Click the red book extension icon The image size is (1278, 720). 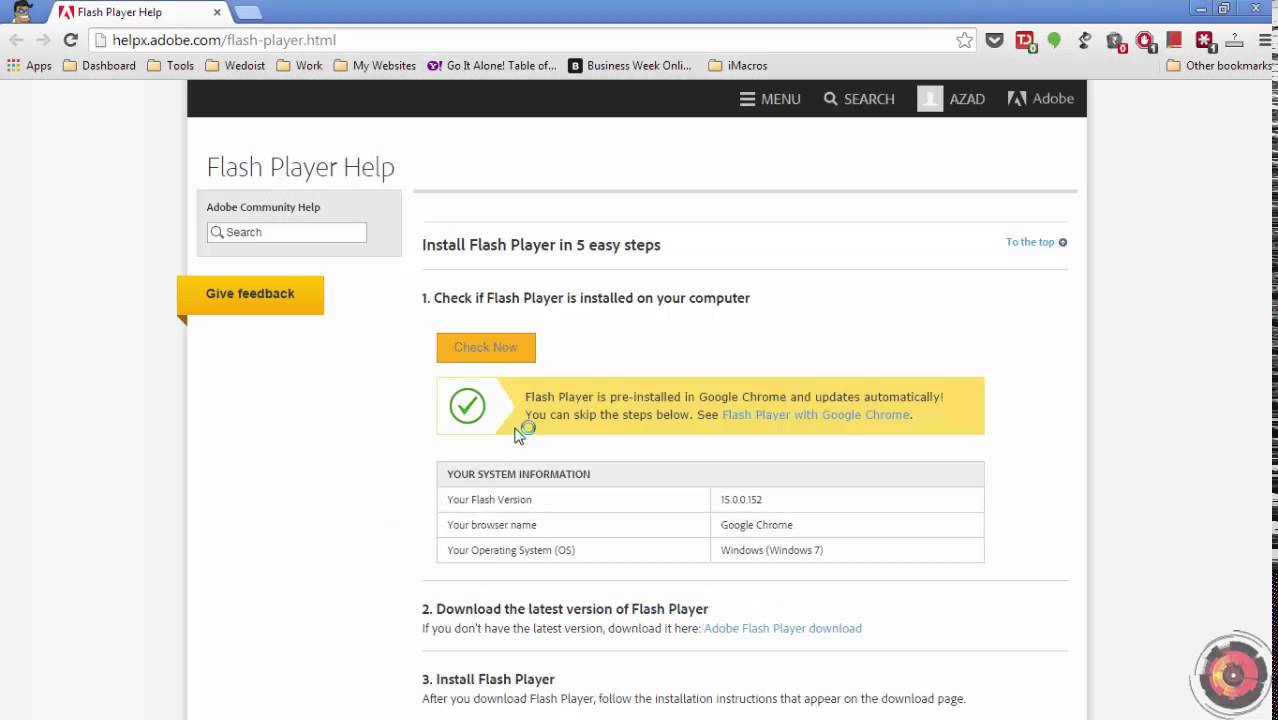pyautogui.click(x=1175, y=40)
